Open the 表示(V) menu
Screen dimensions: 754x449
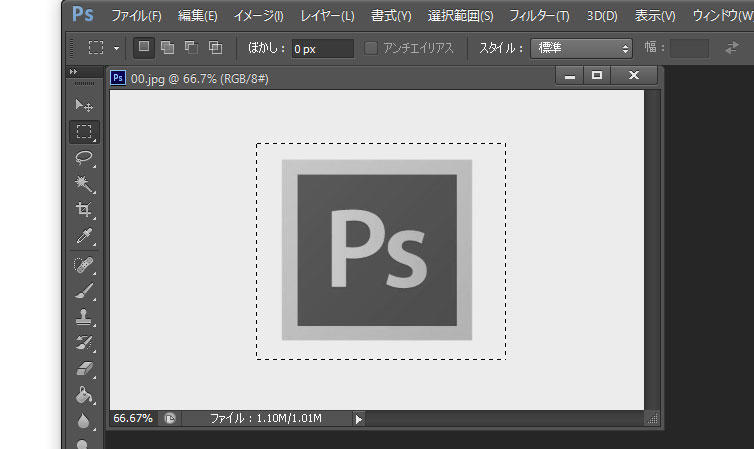tap(655, 16)
